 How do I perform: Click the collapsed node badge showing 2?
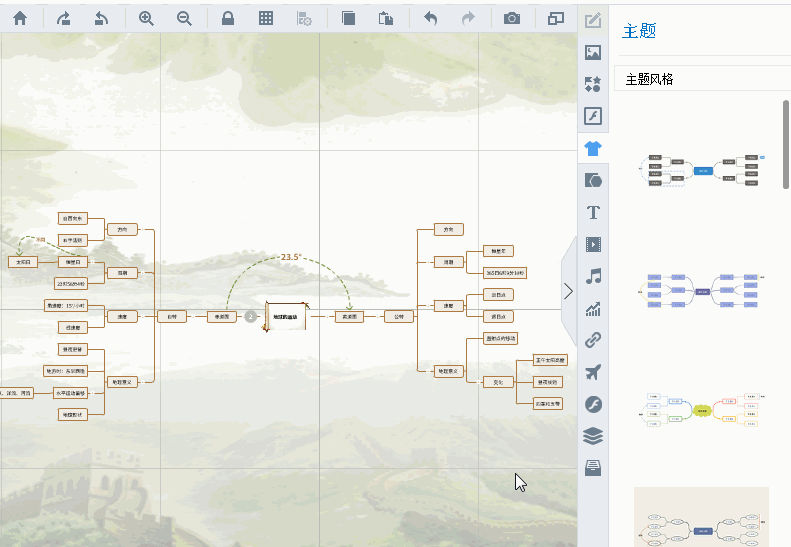click(251, 316)
